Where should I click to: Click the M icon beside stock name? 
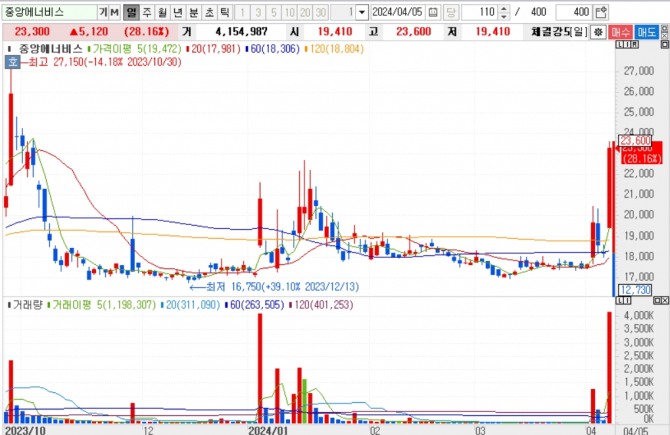pyautogui.click(x=114, y=12)
